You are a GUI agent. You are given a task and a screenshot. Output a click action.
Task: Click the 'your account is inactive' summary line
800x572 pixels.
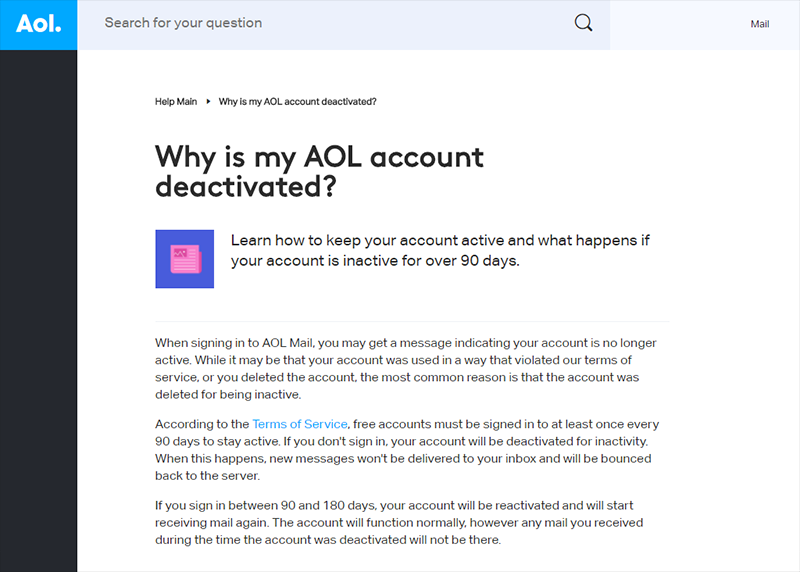pos(375,261)
